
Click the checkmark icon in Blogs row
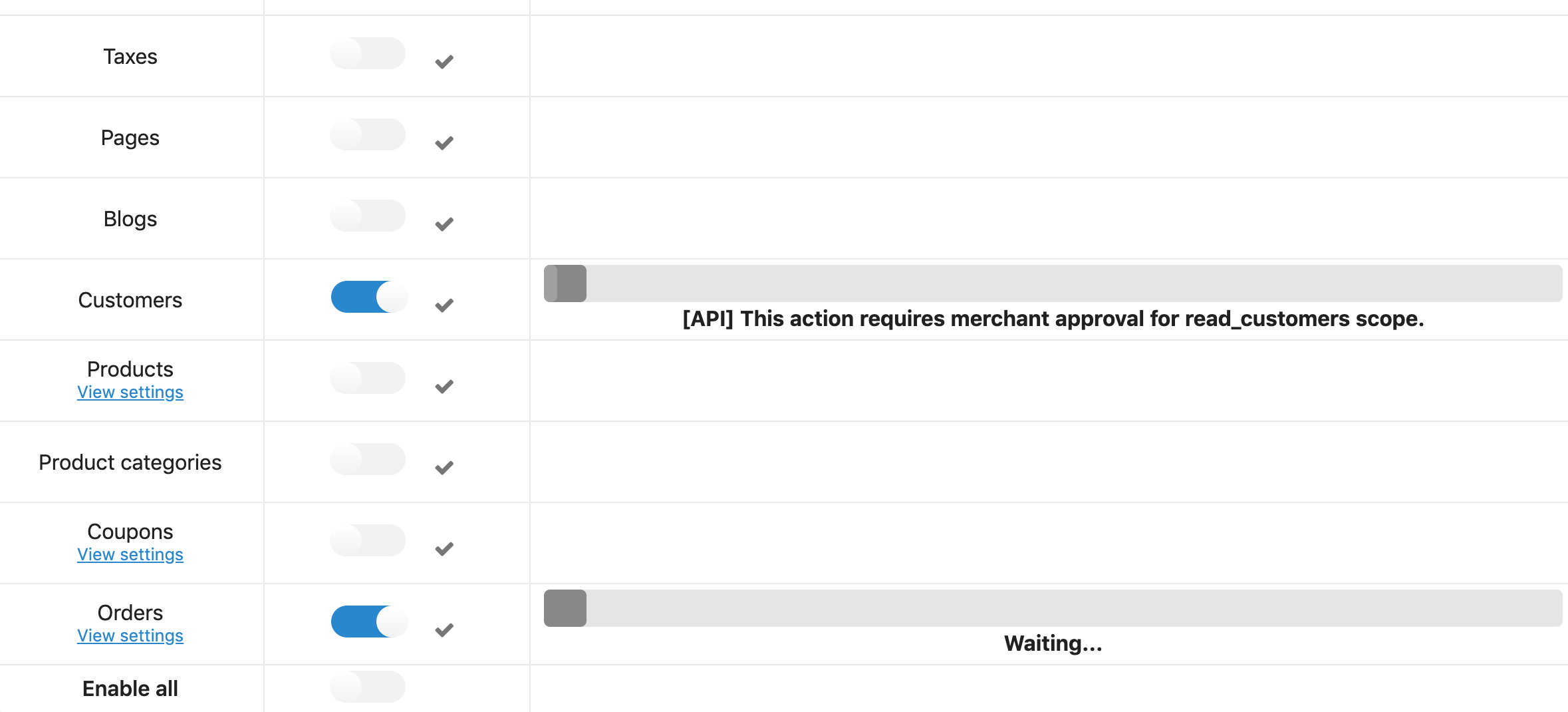tap(444, 224)
